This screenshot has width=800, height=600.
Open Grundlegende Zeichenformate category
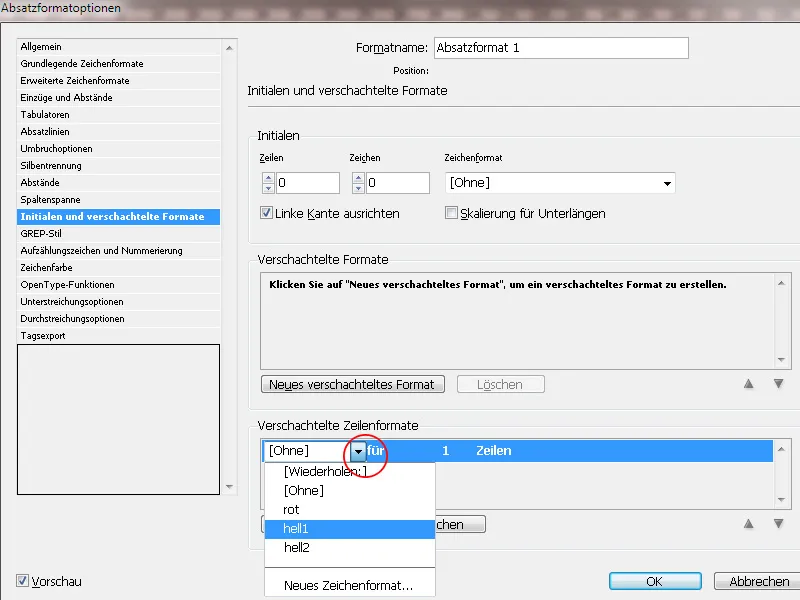click(x=118, y=63)
